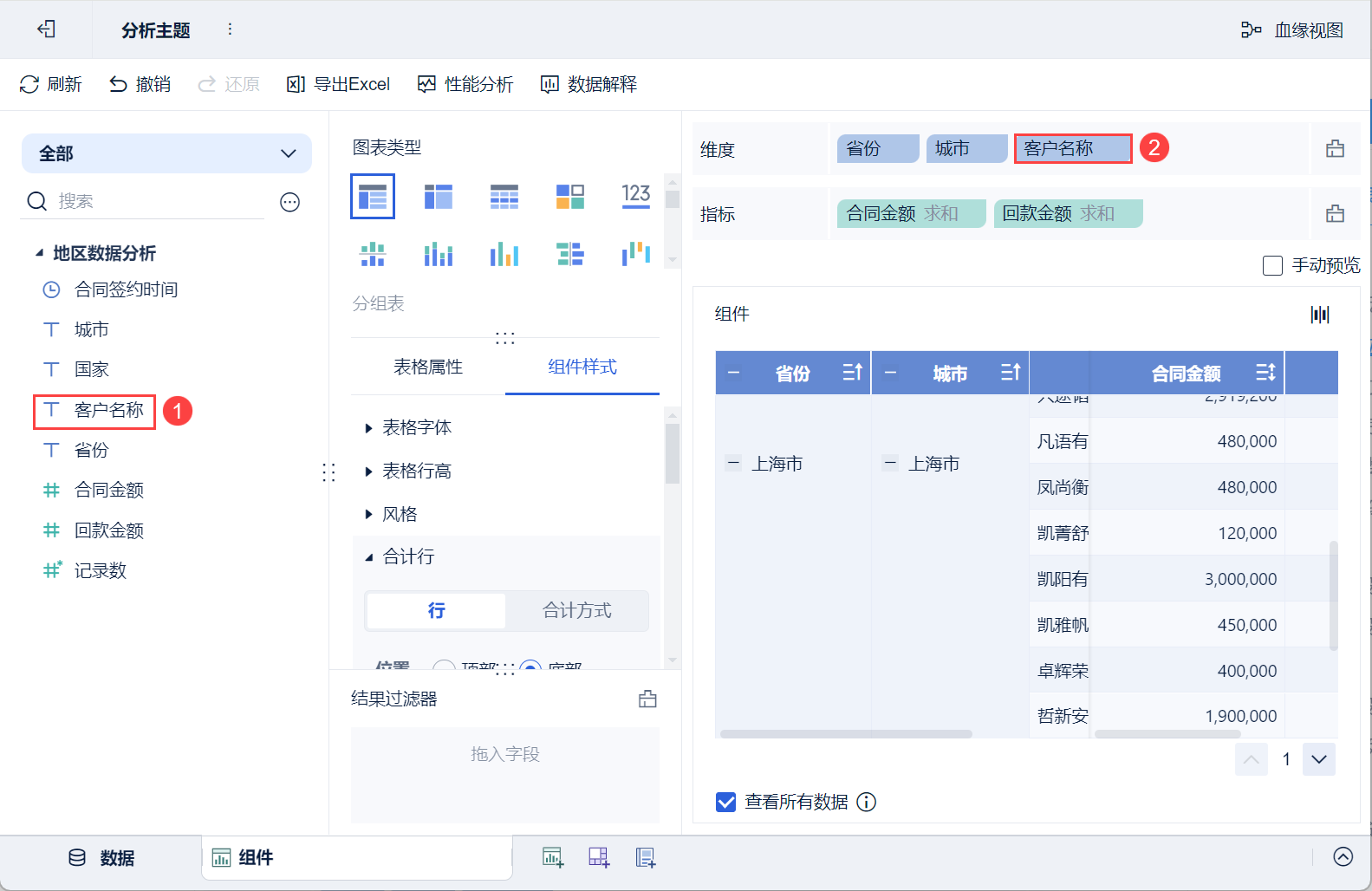Image resolution: width=1372 pixels, height=891 pixels.
Task: Collapse the 城市 column header group
Action: point(890,374)
